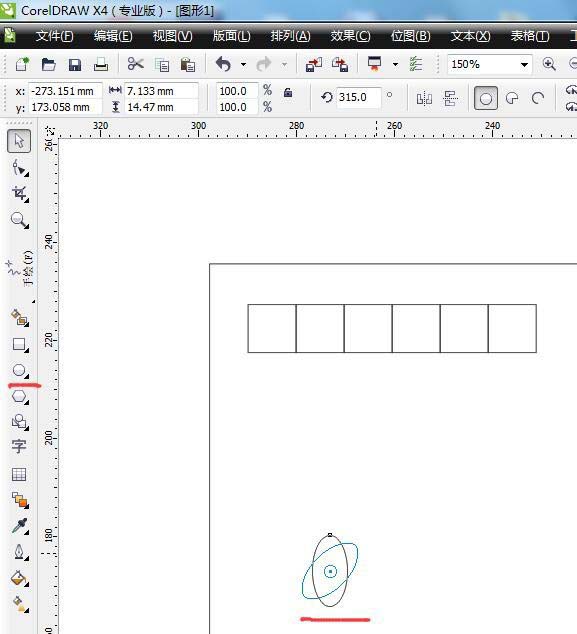
Task: Undo the last action
Action: 223,64
